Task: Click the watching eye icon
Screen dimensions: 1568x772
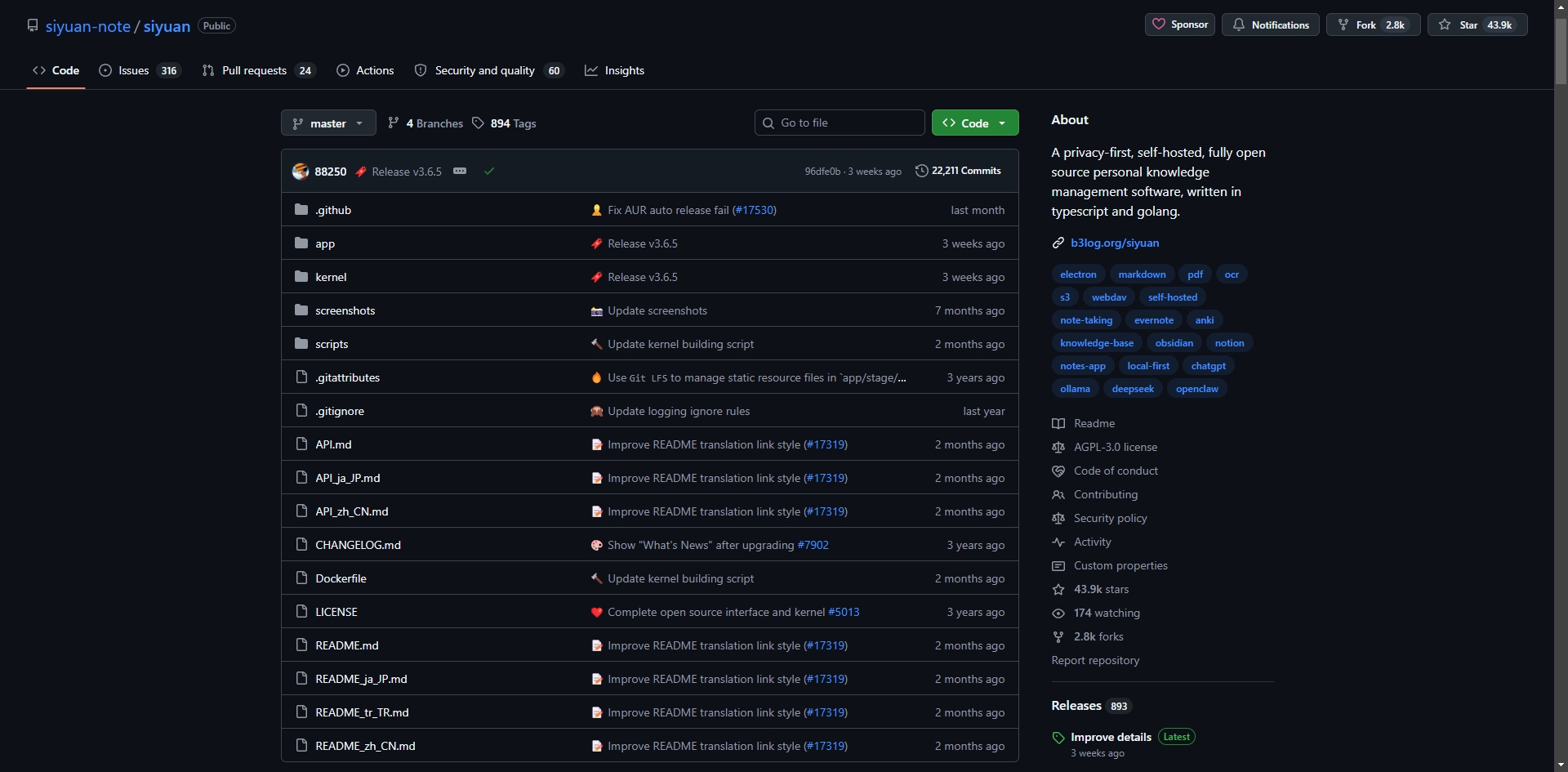Action: click(x=1058, y=614)
